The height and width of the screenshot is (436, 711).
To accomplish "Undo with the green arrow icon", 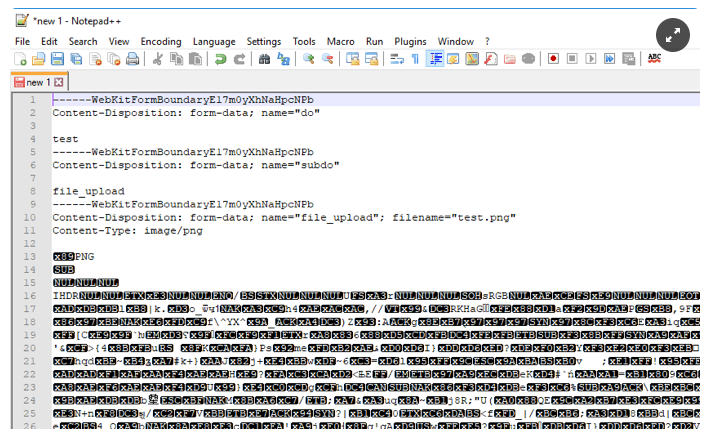I will click(x=220, y=59).
